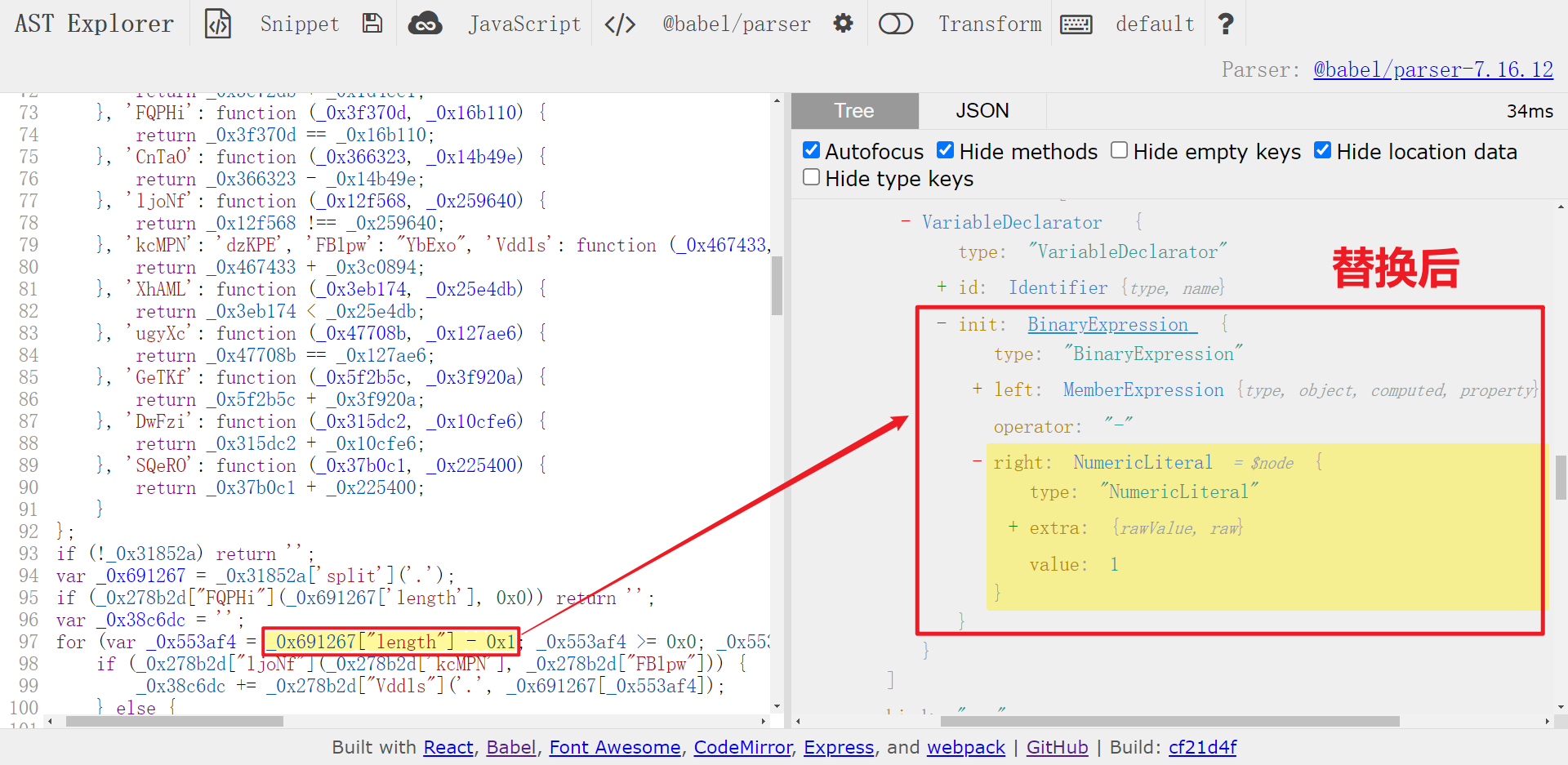Open the Express footer link
The image size is (1568, 765).
coord(839,747)
